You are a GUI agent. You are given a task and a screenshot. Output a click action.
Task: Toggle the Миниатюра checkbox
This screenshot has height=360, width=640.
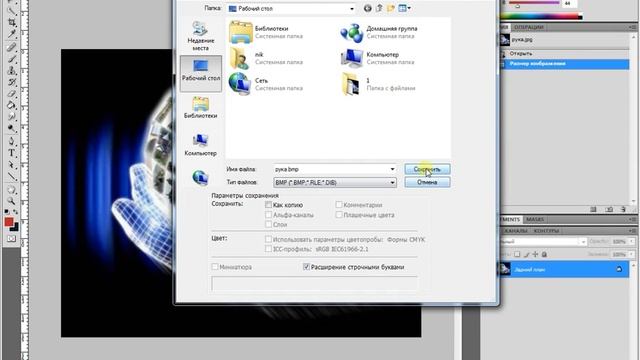point(215,267)
